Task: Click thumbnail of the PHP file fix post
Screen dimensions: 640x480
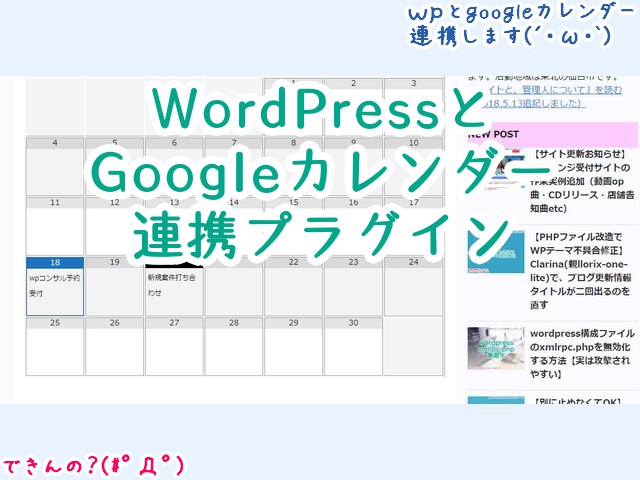Action: point(496,252)
